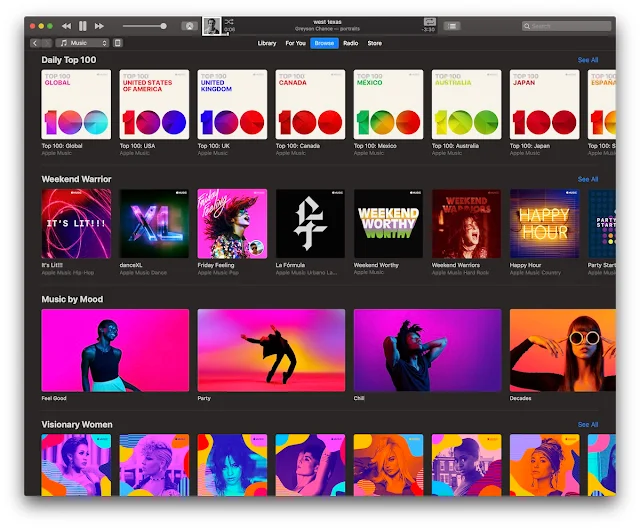Open the Music media picker dropdown
The image size is (640, 528).
[82, 43]
